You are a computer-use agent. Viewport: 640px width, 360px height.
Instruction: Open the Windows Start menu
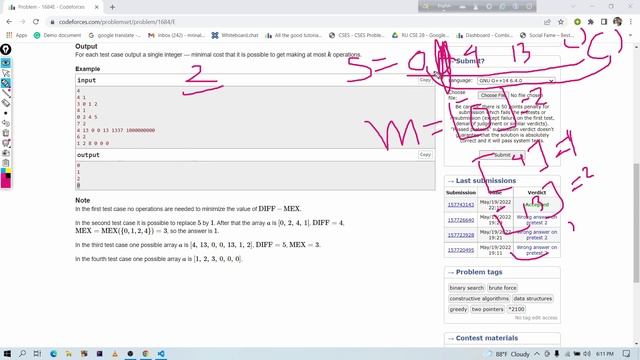coord(7,353)
